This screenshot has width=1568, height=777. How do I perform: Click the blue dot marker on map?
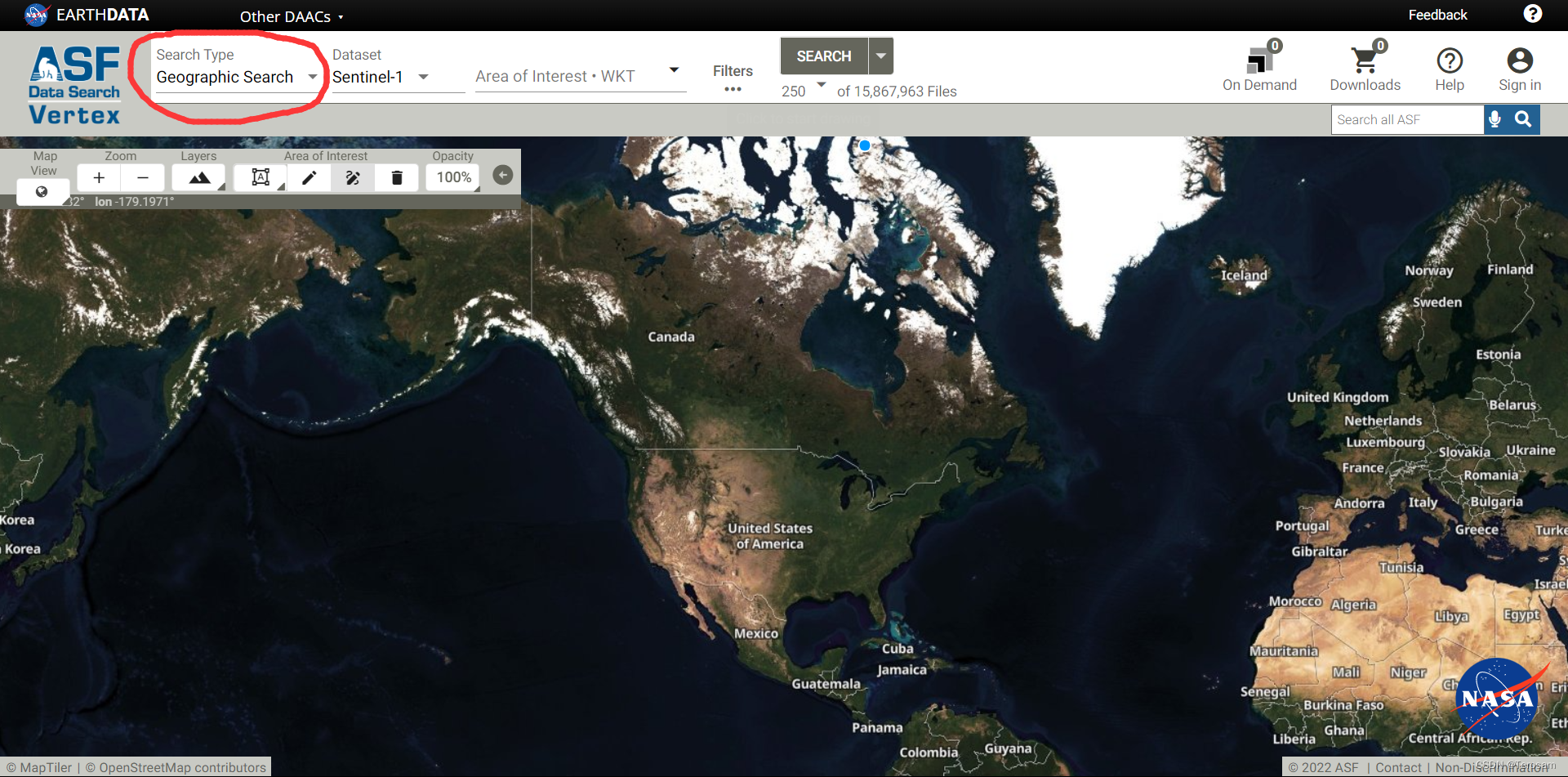coord(865,145)
